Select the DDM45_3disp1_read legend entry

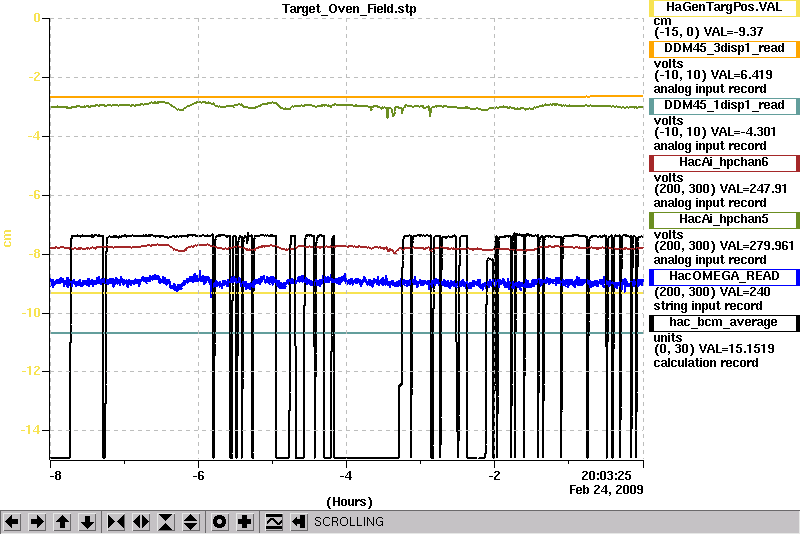(x=724, y=48)
